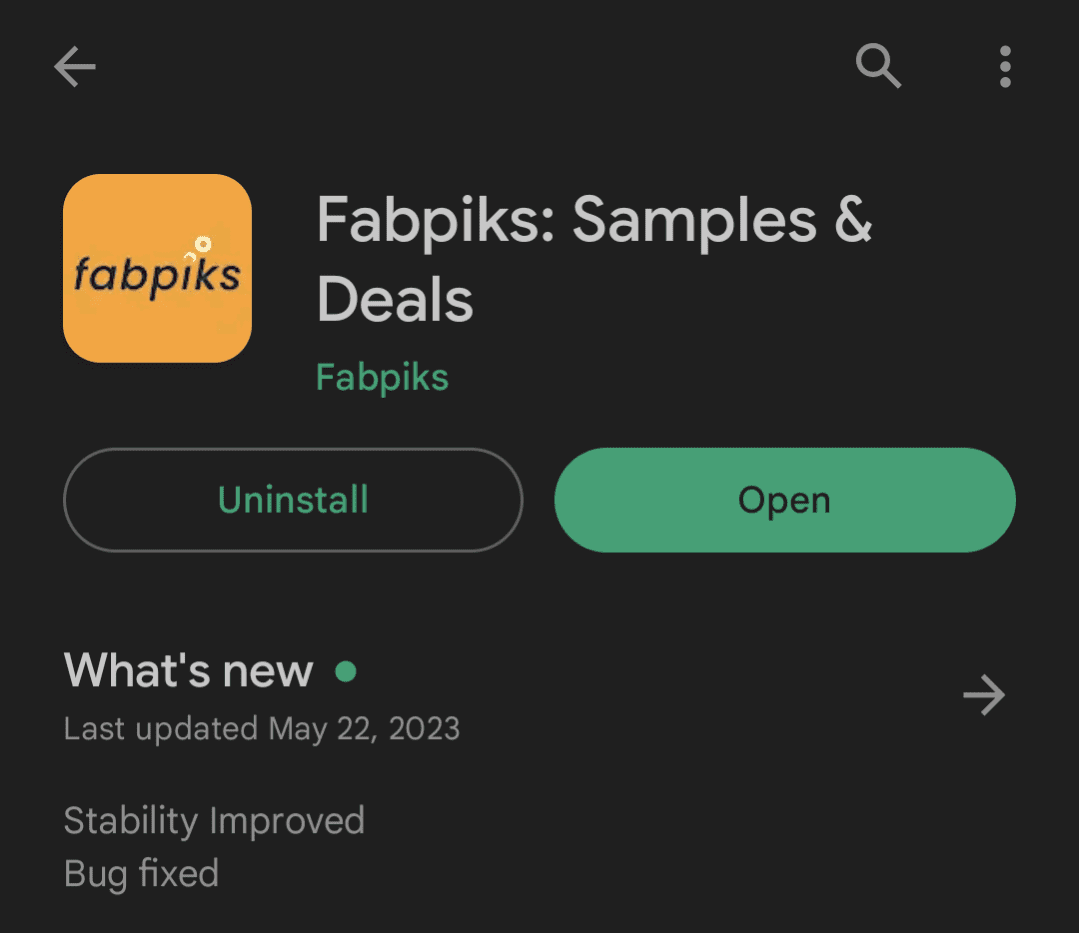Uninstall the Fabpiks app
Image resolution: width=1079 pixels, height=933 pixels.
click(293, 500)
